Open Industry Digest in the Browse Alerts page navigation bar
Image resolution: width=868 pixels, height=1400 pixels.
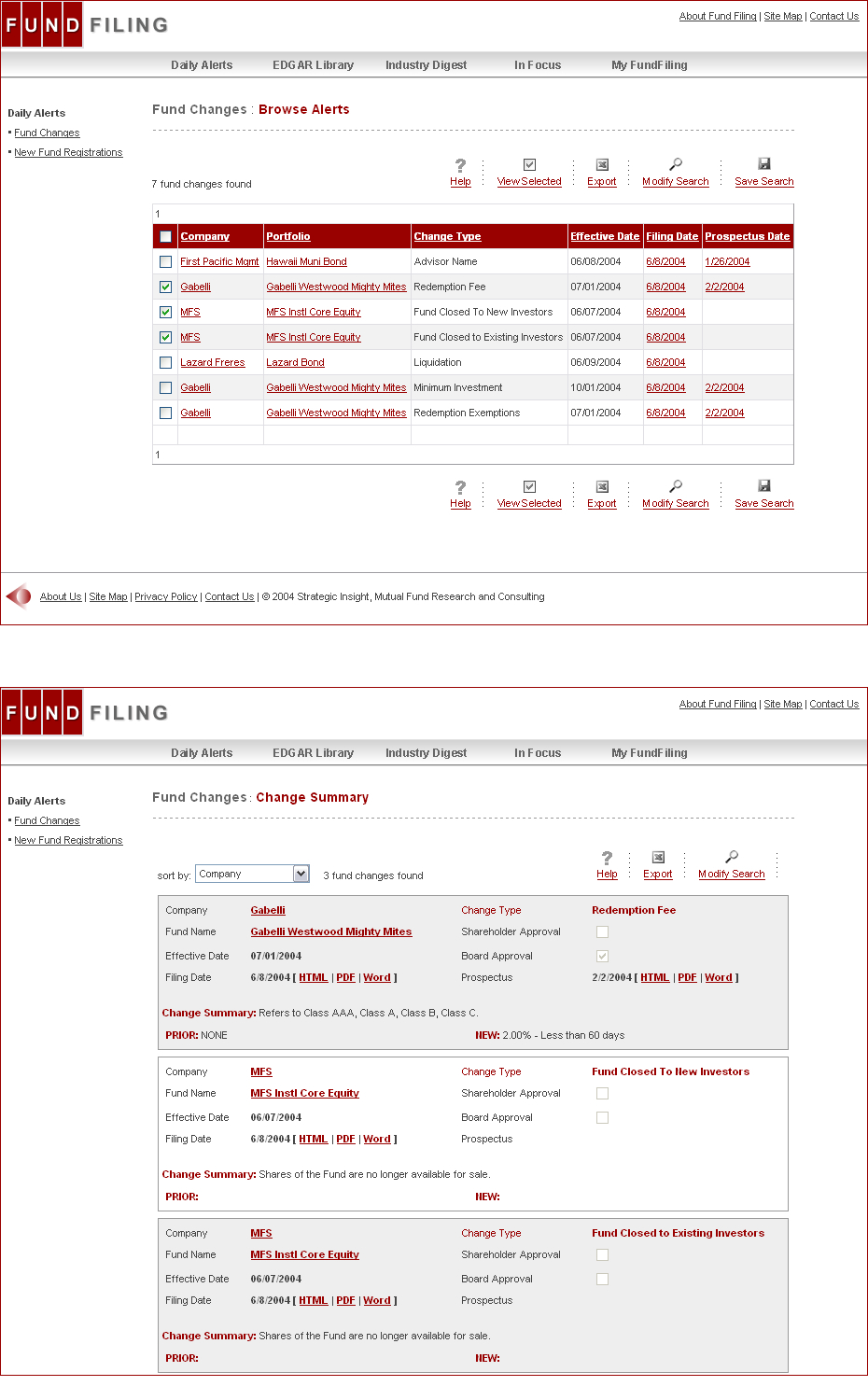coord(426,65)
